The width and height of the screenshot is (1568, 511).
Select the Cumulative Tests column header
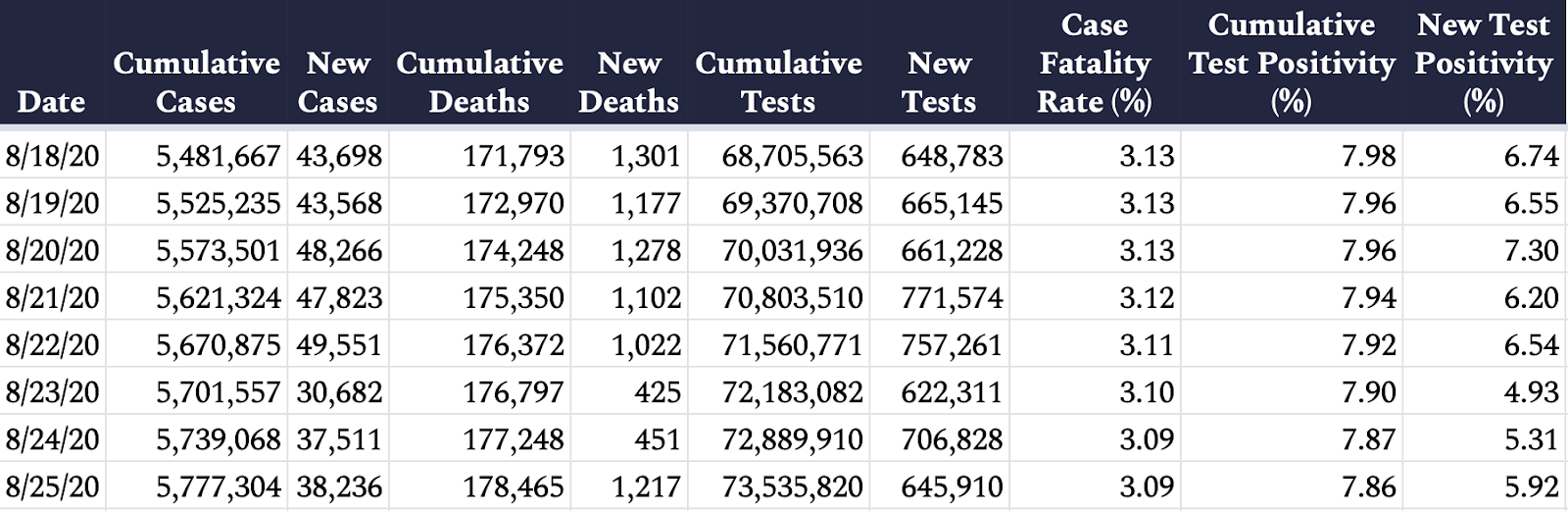778,82
